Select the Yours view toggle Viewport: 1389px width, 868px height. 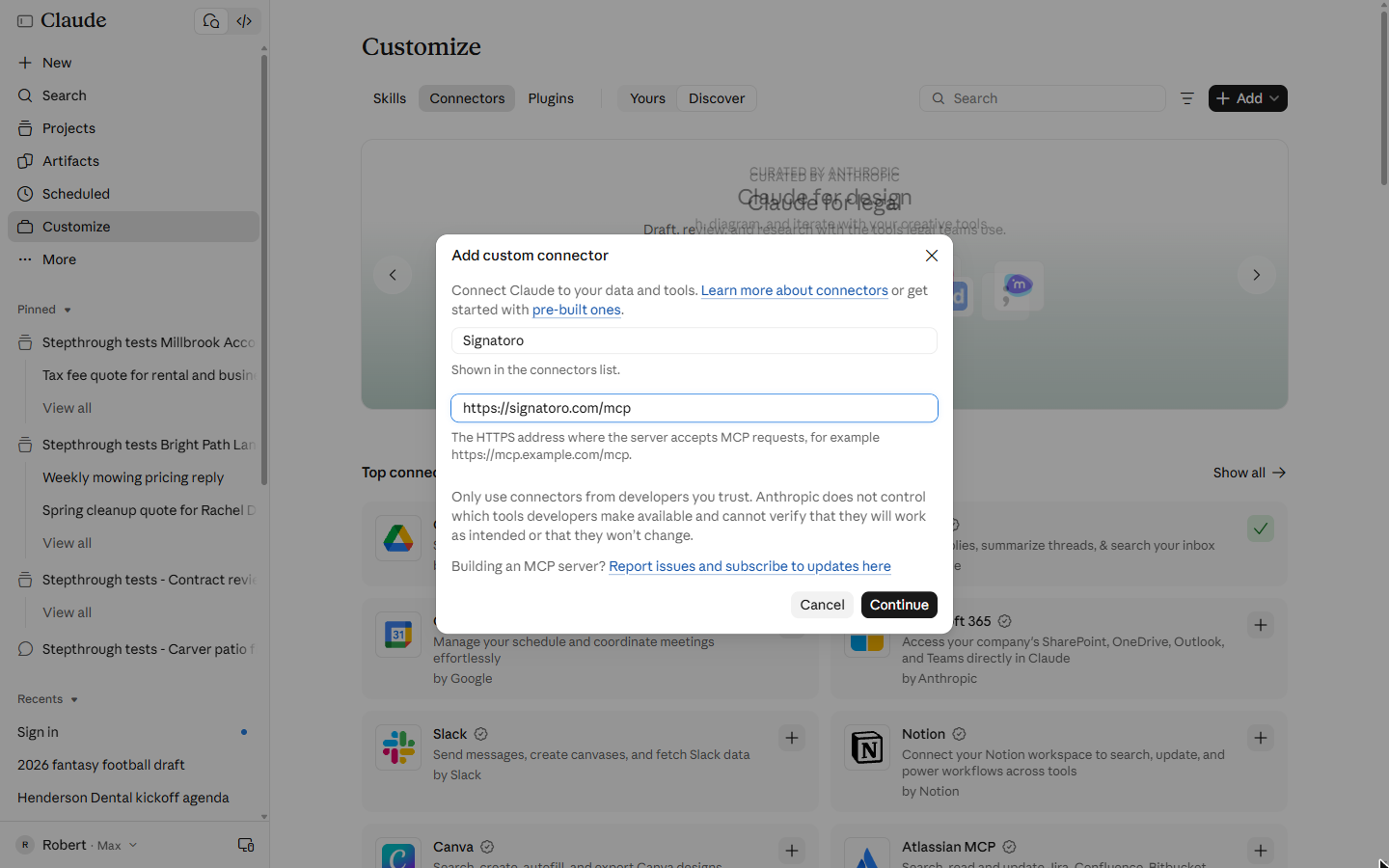coord(647,98)
